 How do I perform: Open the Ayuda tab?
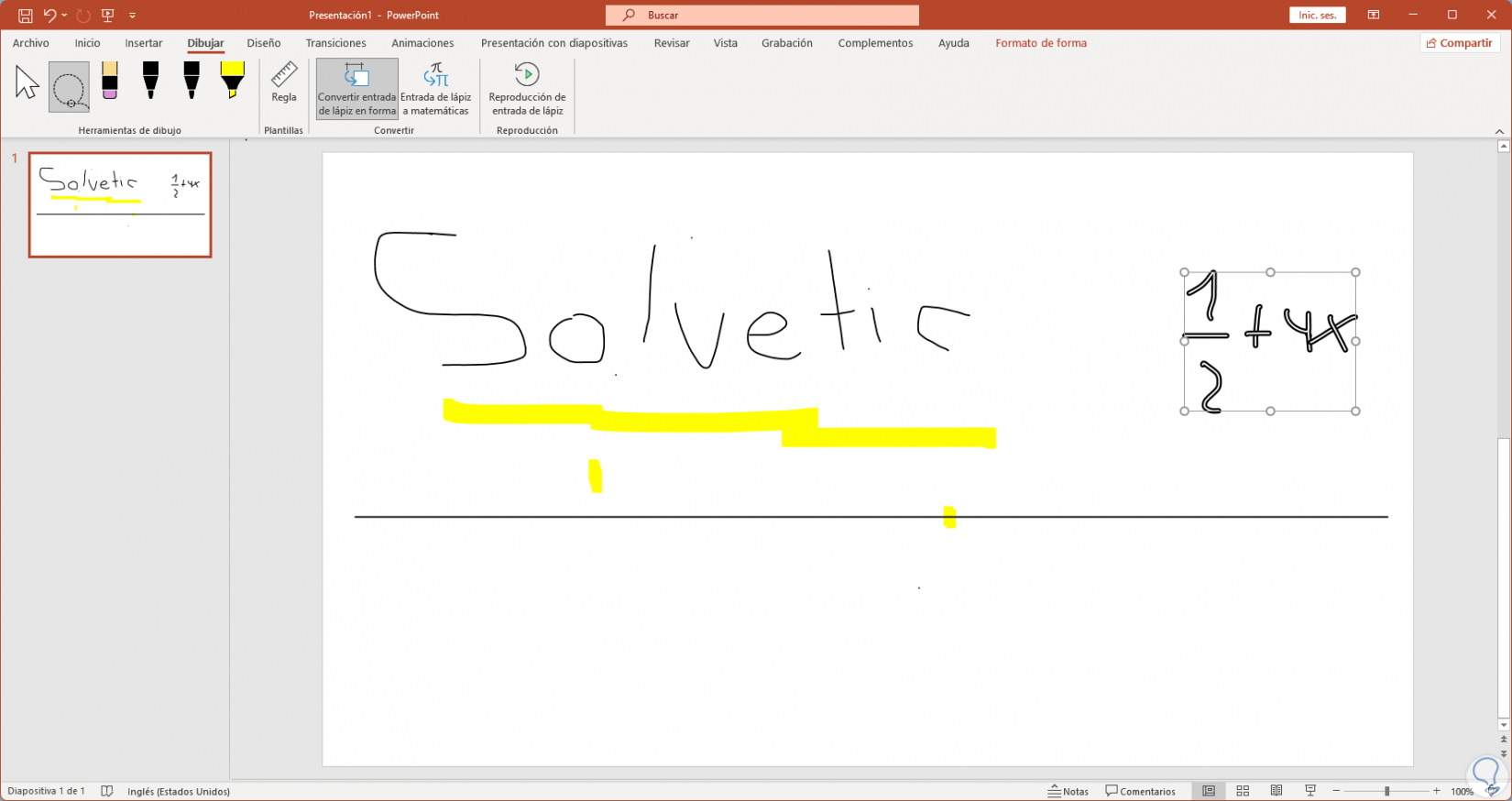pyautogui.click(x=954, y=43)
